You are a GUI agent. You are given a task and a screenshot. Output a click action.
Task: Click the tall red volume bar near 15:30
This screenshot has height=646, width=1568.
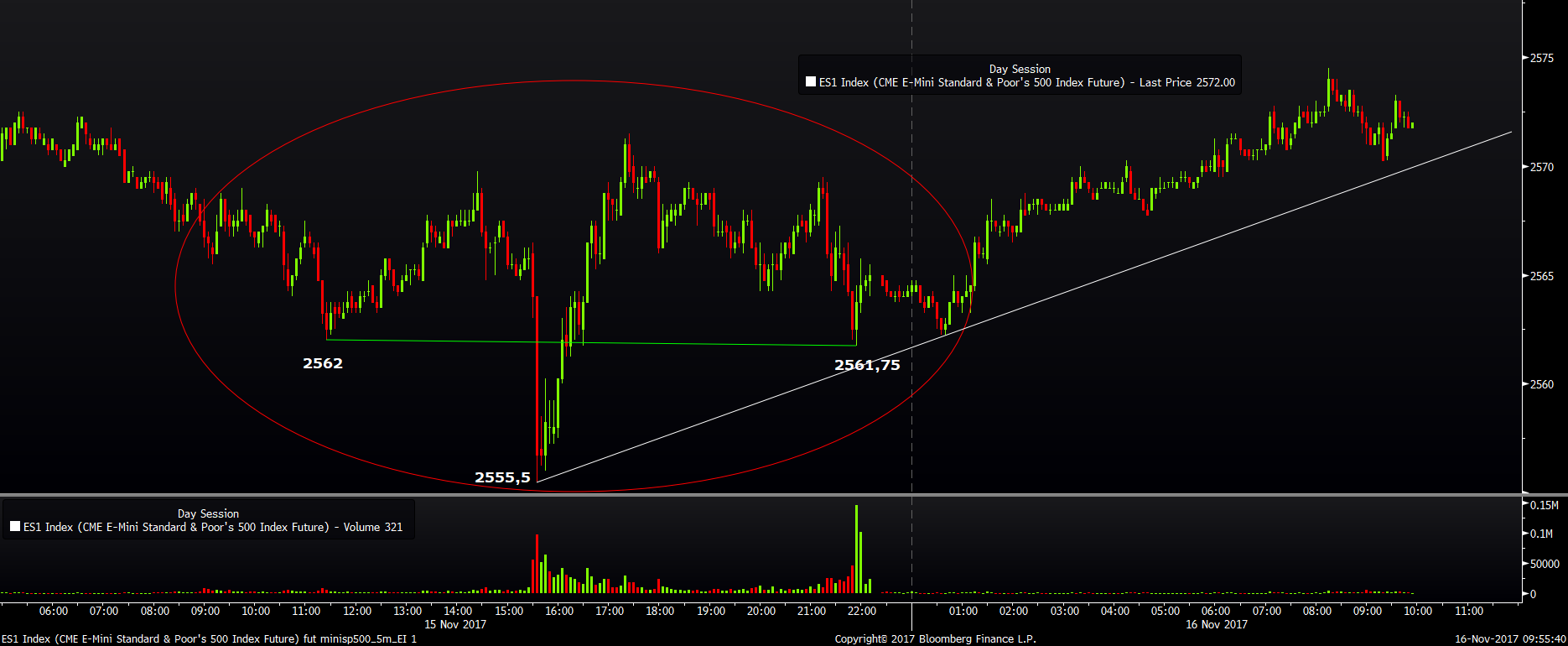537,564
